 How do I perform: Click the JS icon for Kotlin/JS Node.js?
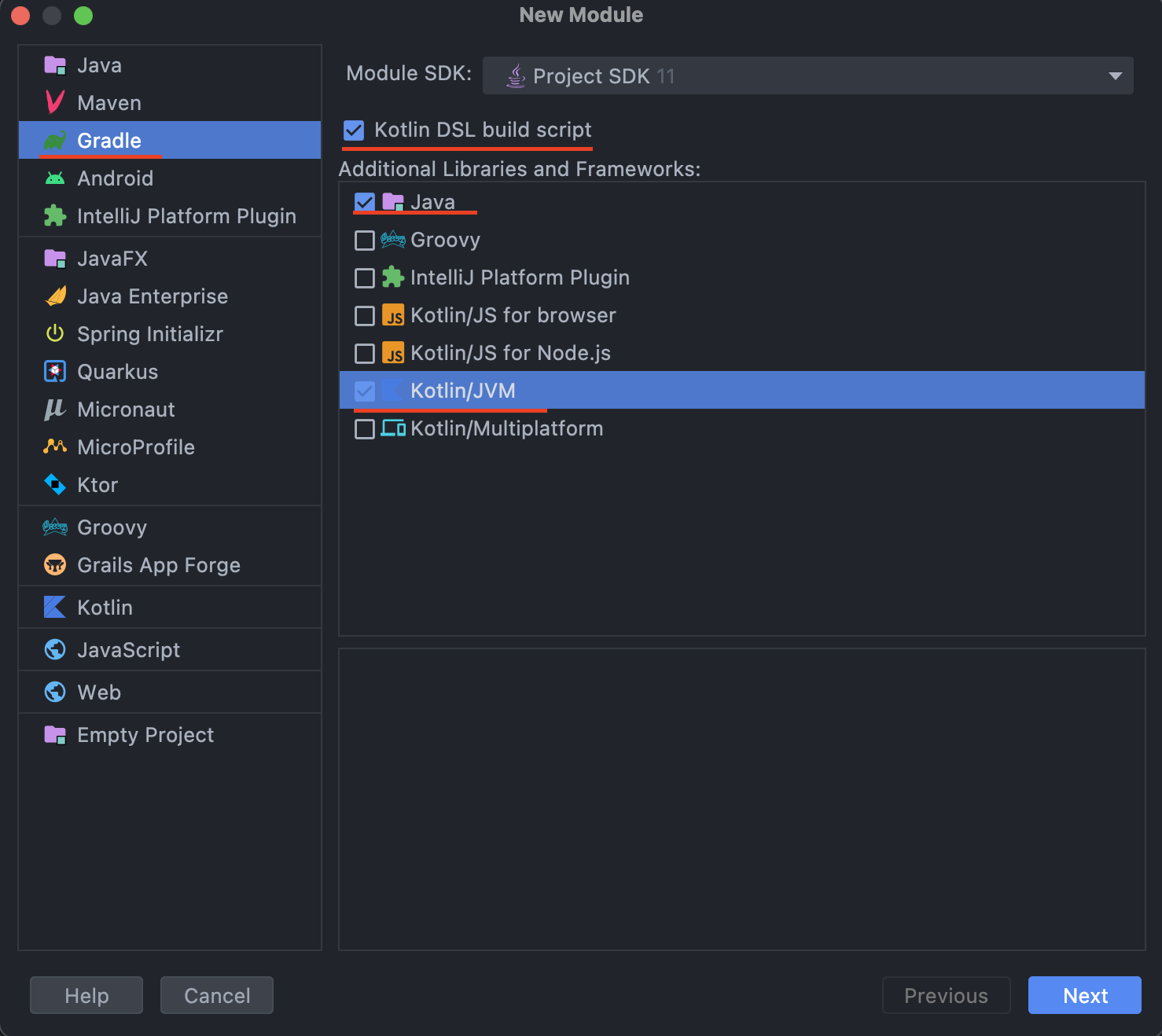(x=393, y=353)
